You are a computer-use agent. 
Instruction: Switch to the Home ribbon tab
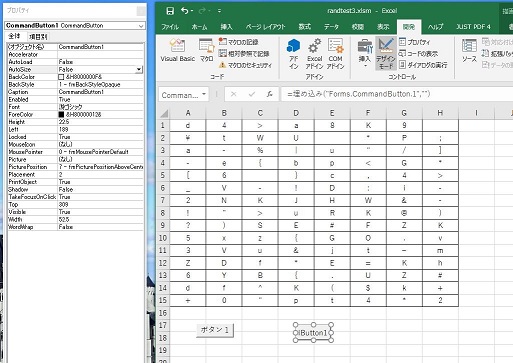click(x=199, y=27)
